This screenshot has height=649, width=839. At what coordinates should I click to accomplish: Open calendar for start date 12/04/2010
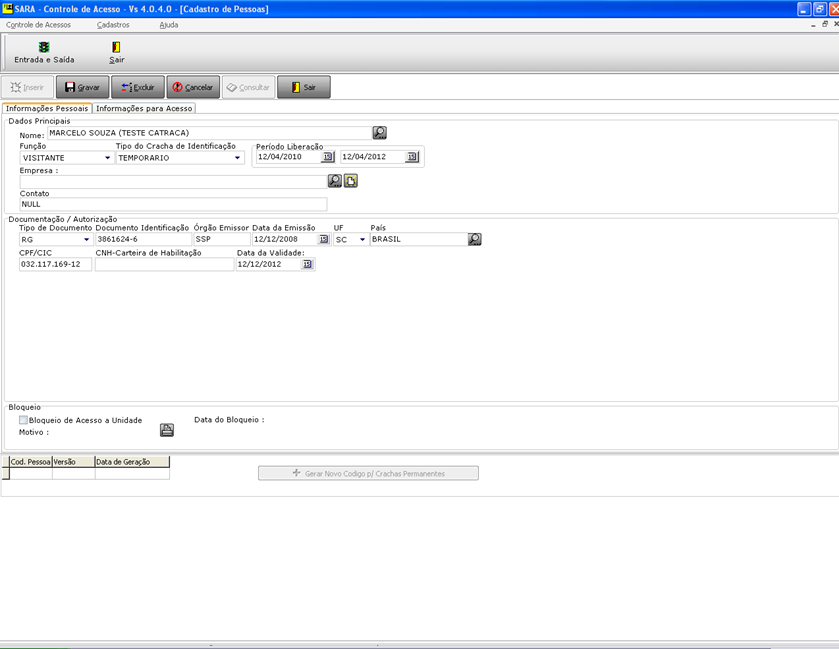[x=327, y=157]
